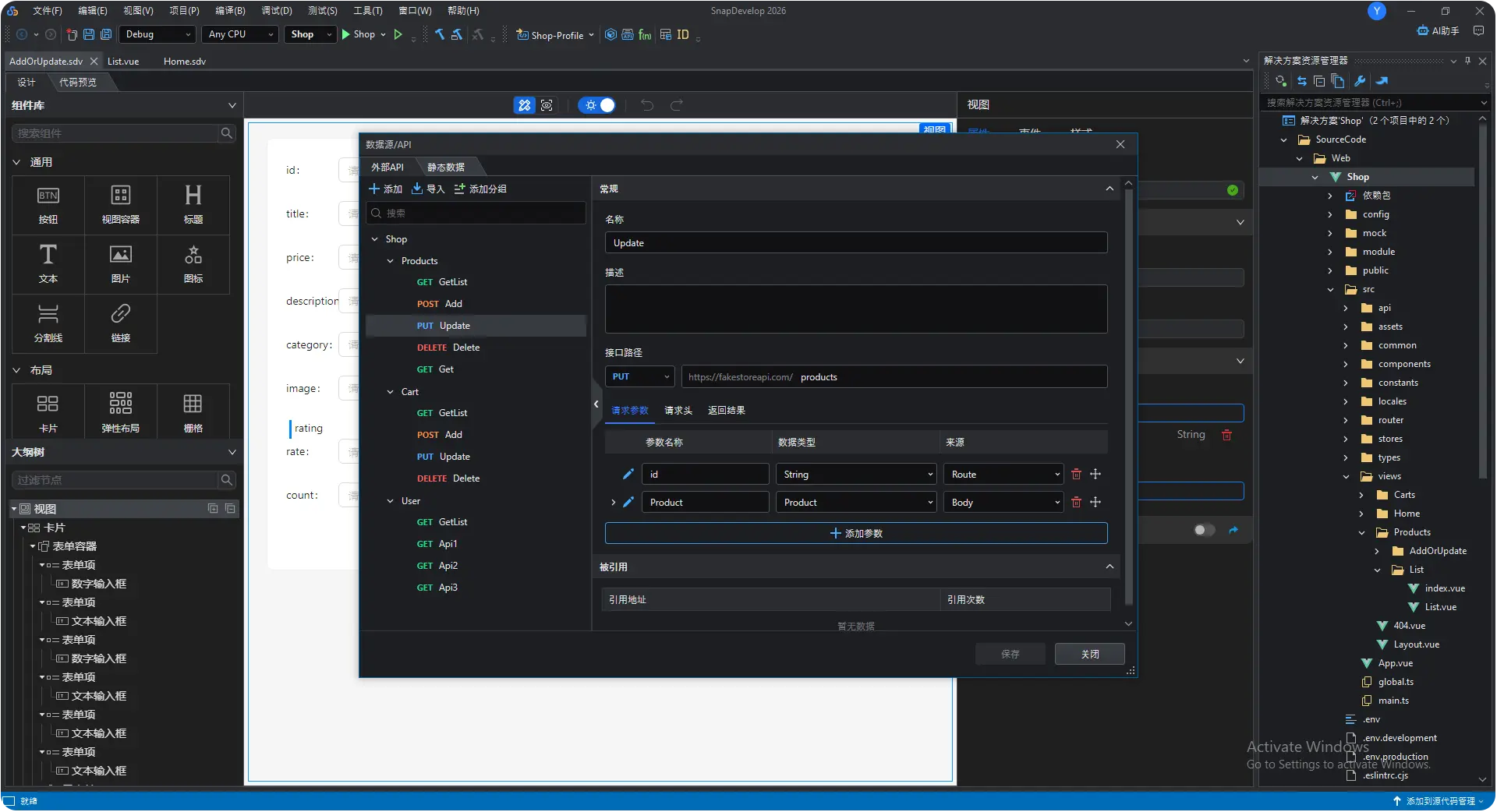Open the AI assistant in top right
Screen dimensions: 1497x812
pos(1438,31)
